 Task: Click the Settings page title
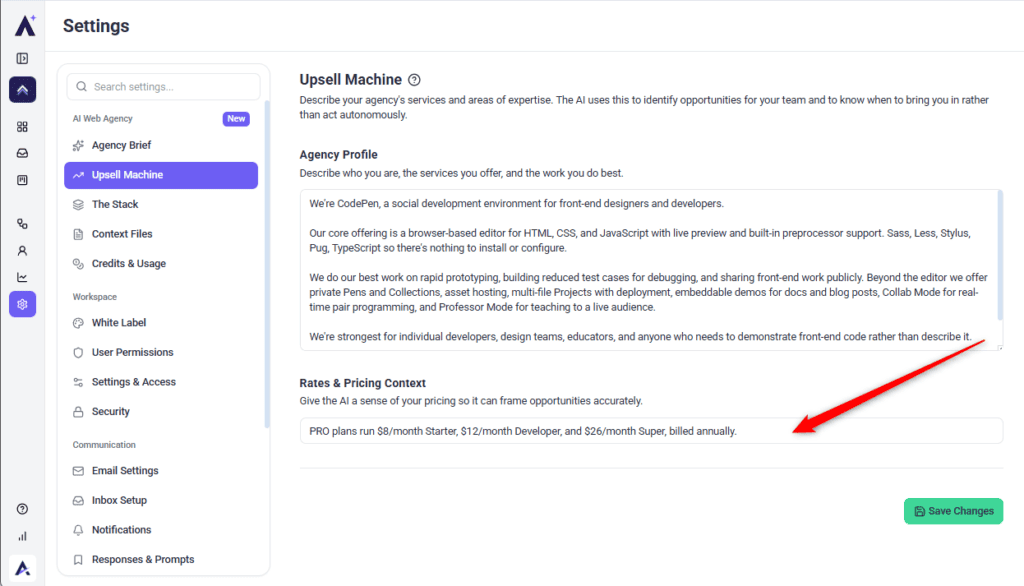pyautogui.click(x=96, y=26)
